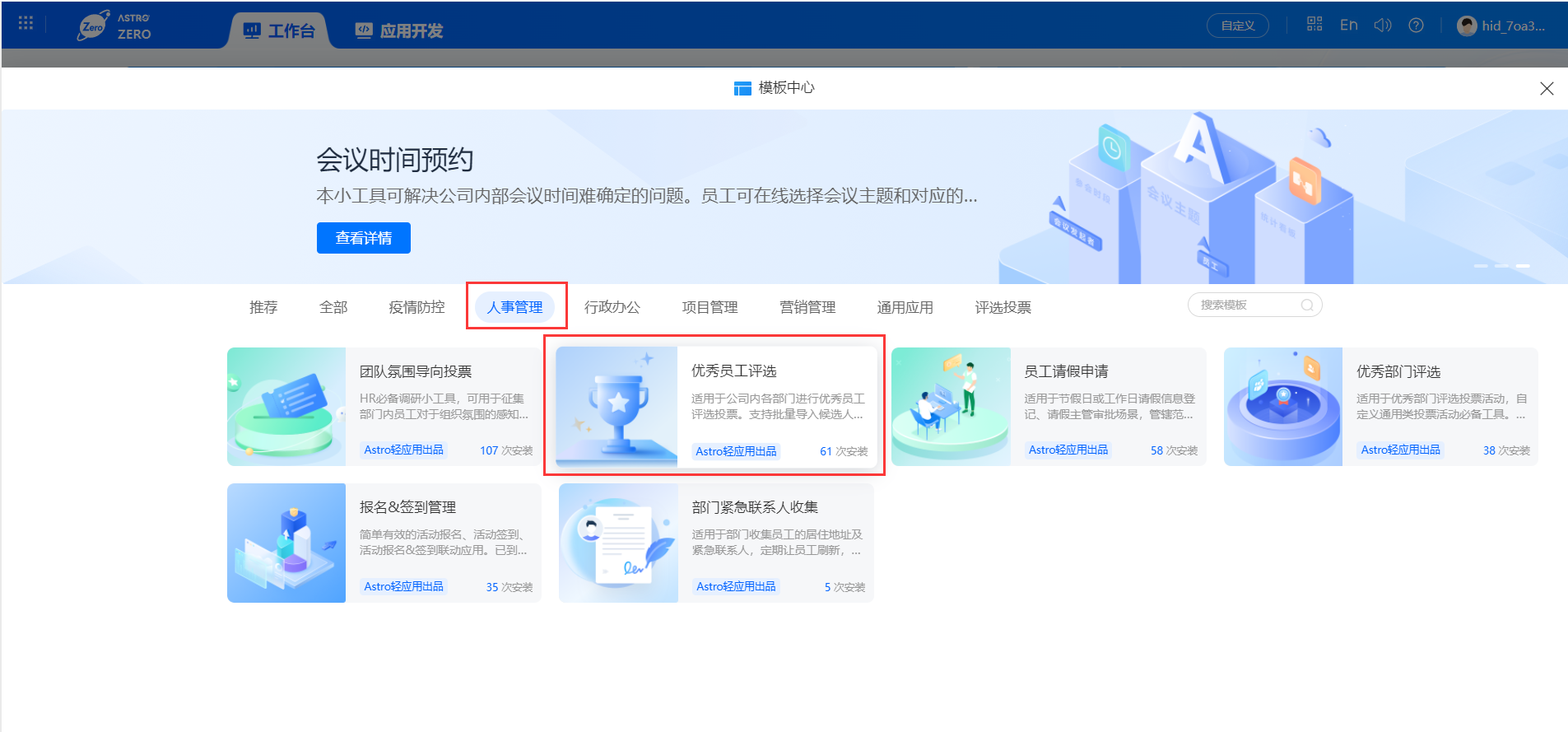The width and height of the screenshot is (1568, 732).
Task: Open the 部门紧急联系人收集 template thumbnail
Action: 618,543
